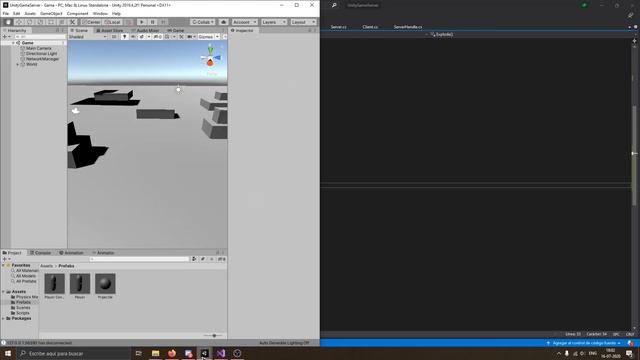Toggle hidden objects visibility count
The image size is (640, 360).
coord(157,37)
